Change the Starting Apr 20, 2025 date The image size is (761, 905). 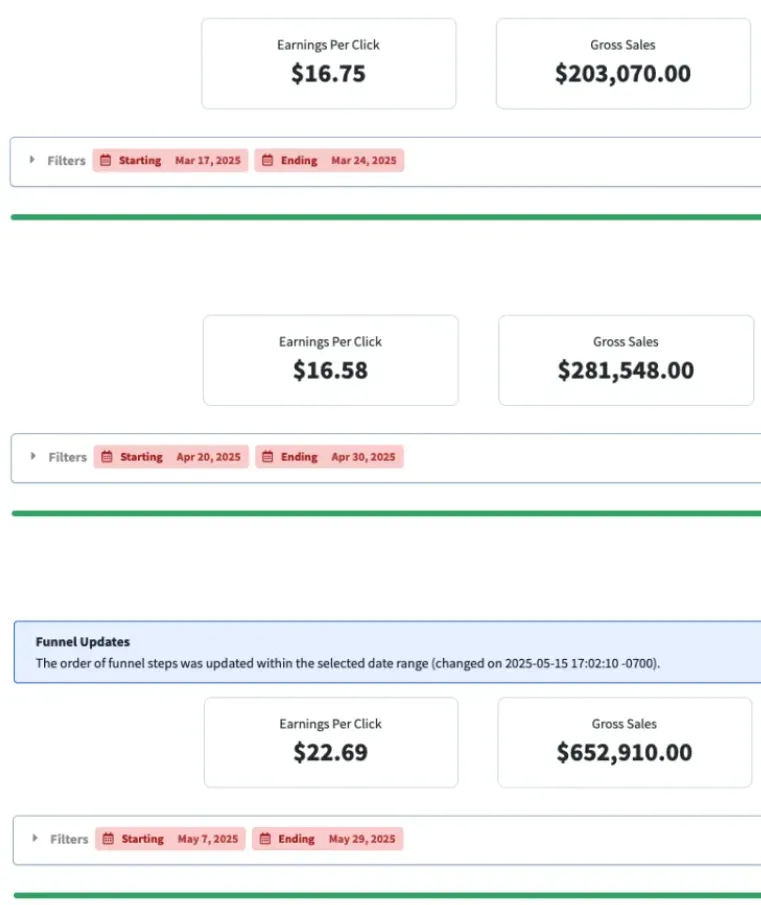click(171, 457)
